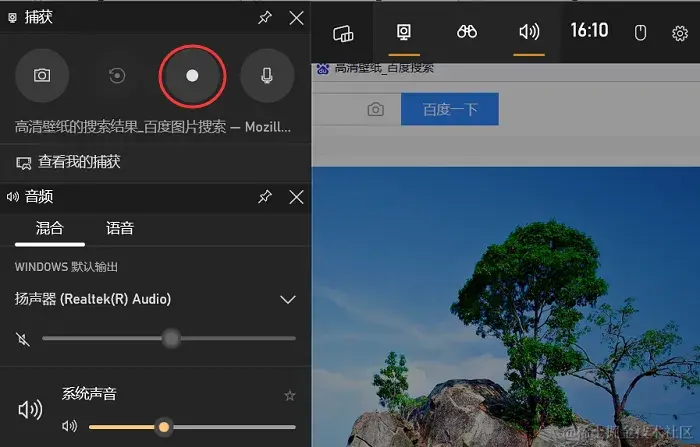The width and height of the screenshot is (700, 447).
Task: Click the 百度一下 search button in browser
Action: [450, 109]
